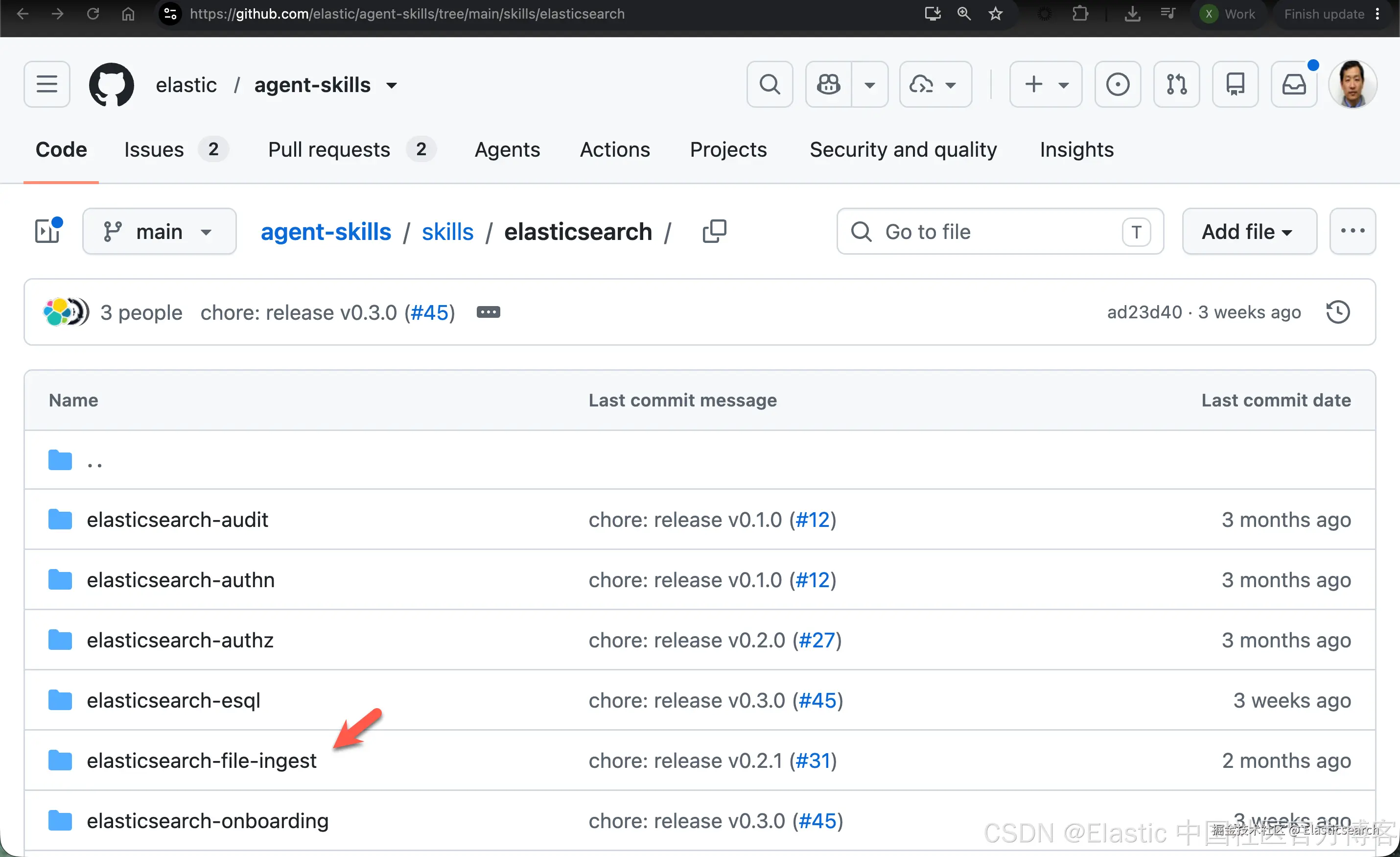The image size is (1400, 857).
Task: Go to the GitHub homepage logo
Action: pos(112,85)
